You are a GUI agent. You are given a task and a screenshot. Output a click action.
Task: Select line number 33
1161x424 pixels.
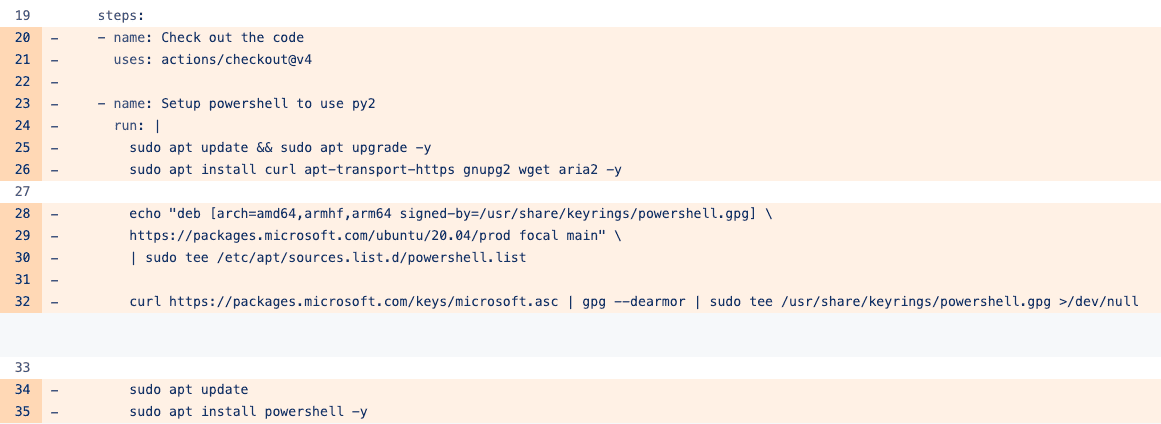(x=23, y=367)
